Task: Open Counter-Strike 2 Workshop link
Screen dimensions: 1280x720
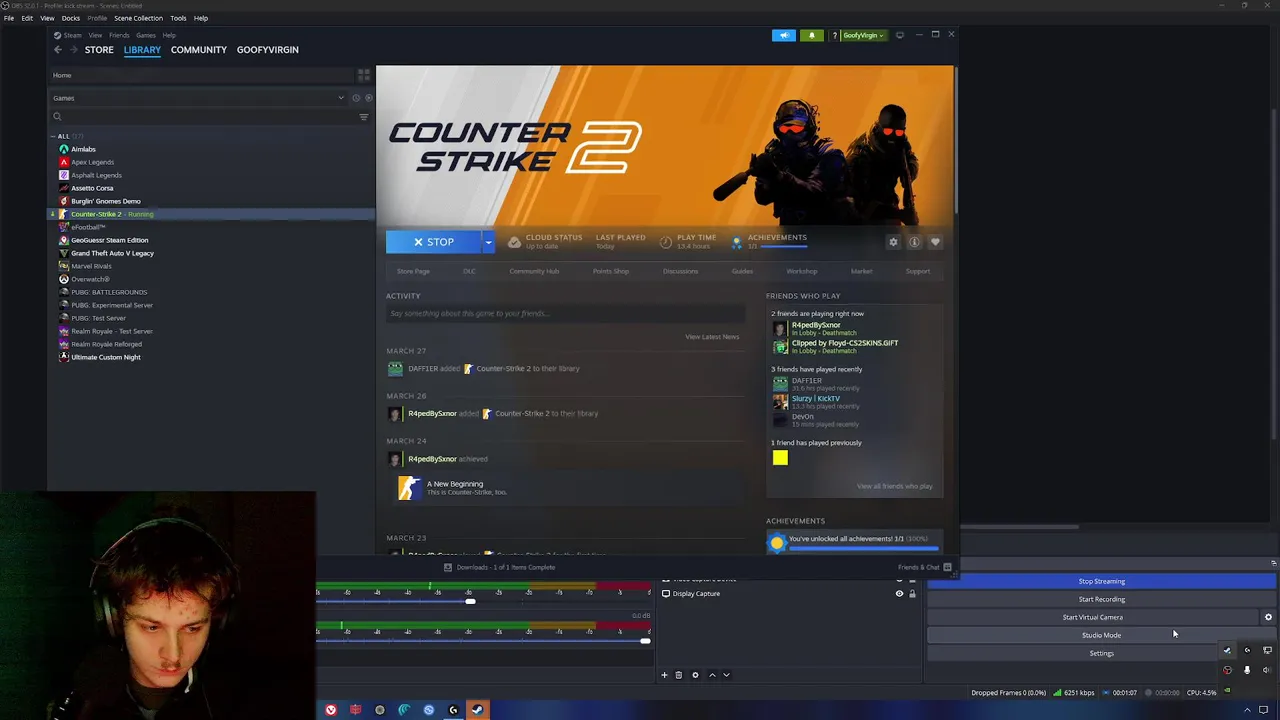Action: pos(801,271)
